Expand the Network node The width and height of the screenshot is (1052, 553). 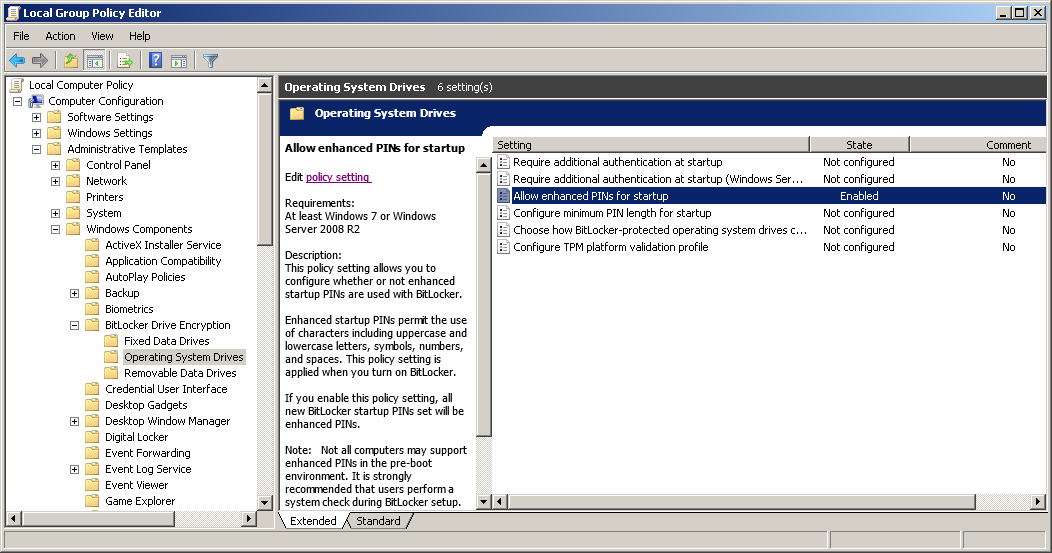coord(56,181)
